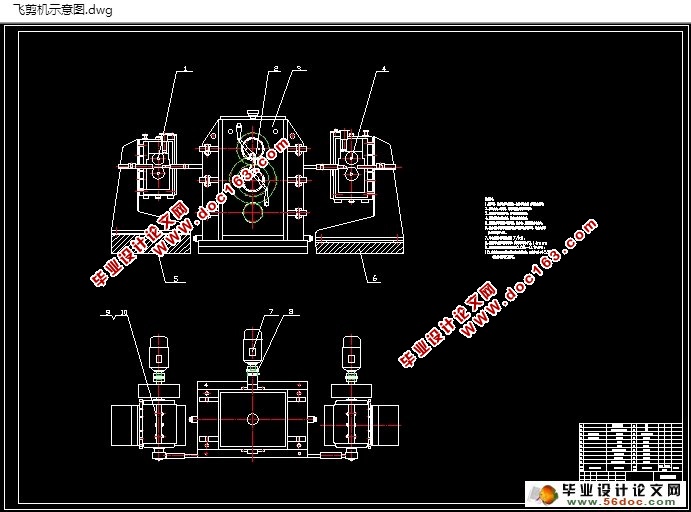This screenshot has width=691, height=512.
Task: Click the right hatched foundation block
Action: (360, 245)
